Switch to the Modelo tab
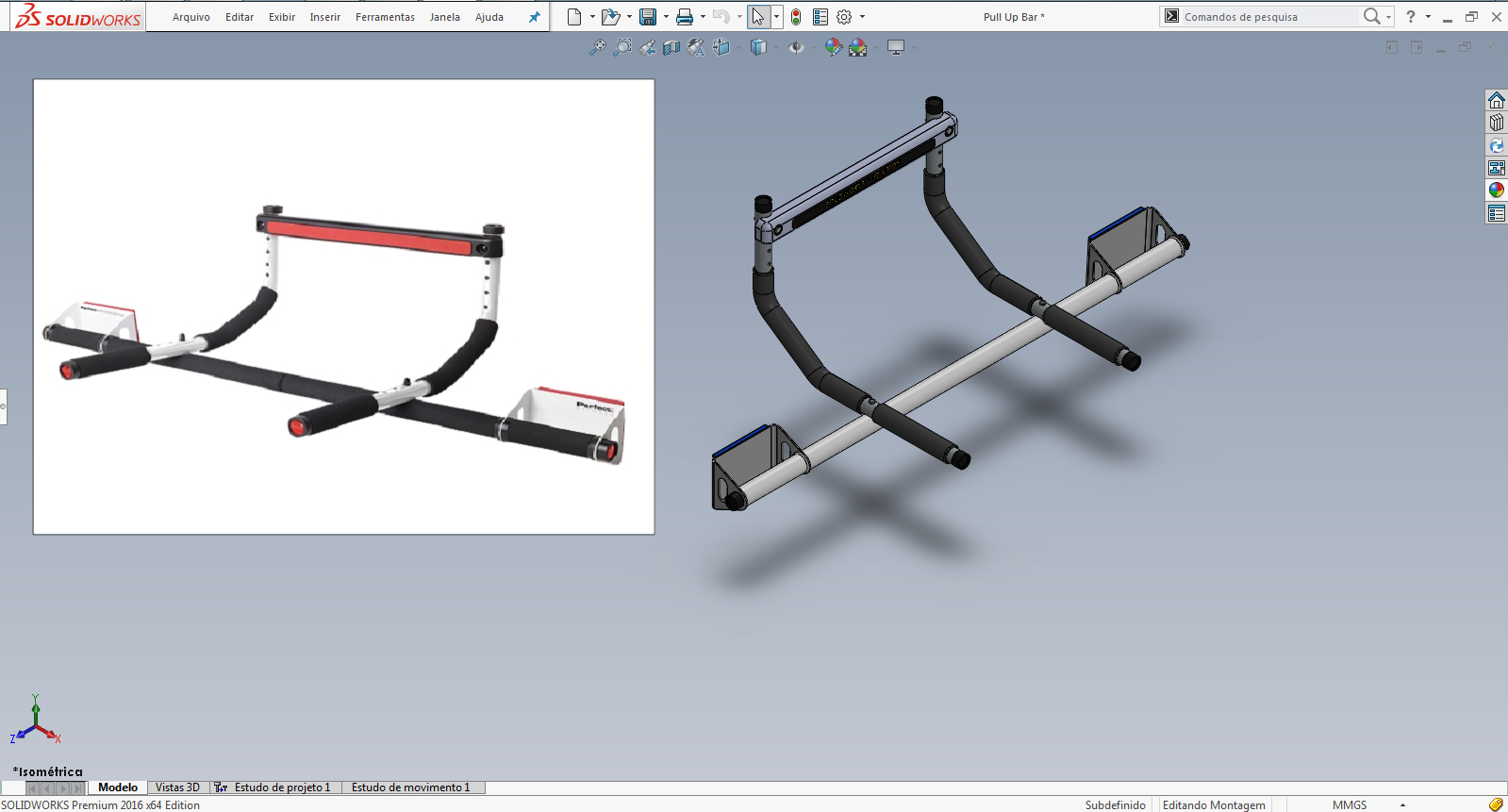The width and height of the screenshot is (1508, 812). 118,787
